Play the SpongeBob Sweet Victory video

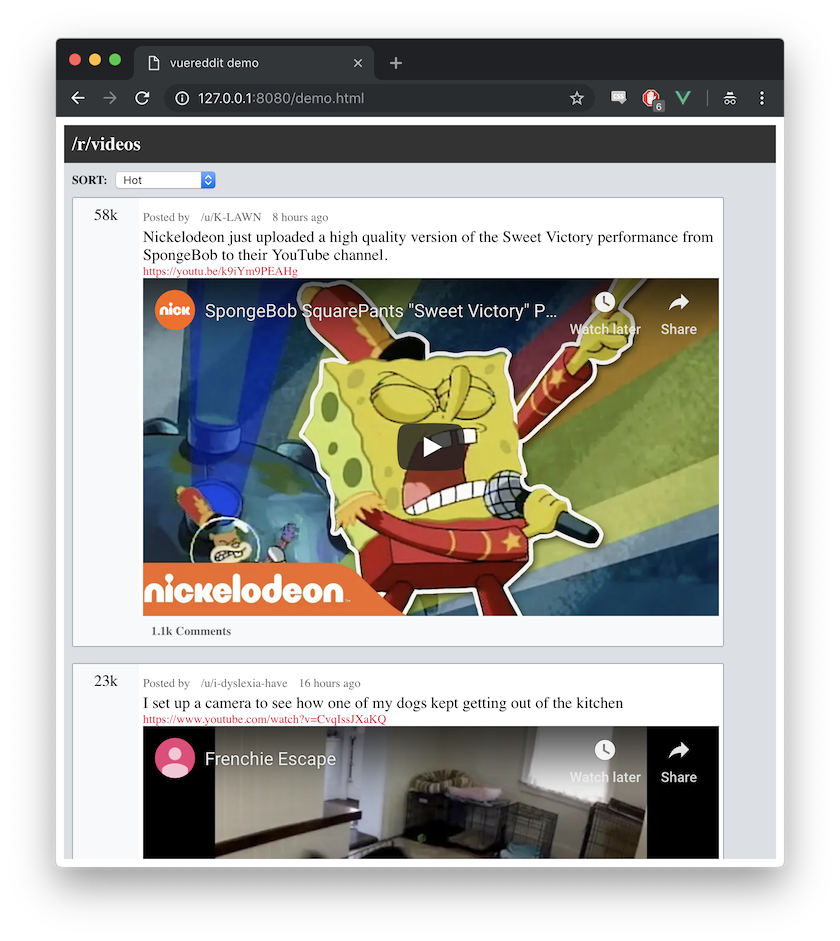[431, 446]
